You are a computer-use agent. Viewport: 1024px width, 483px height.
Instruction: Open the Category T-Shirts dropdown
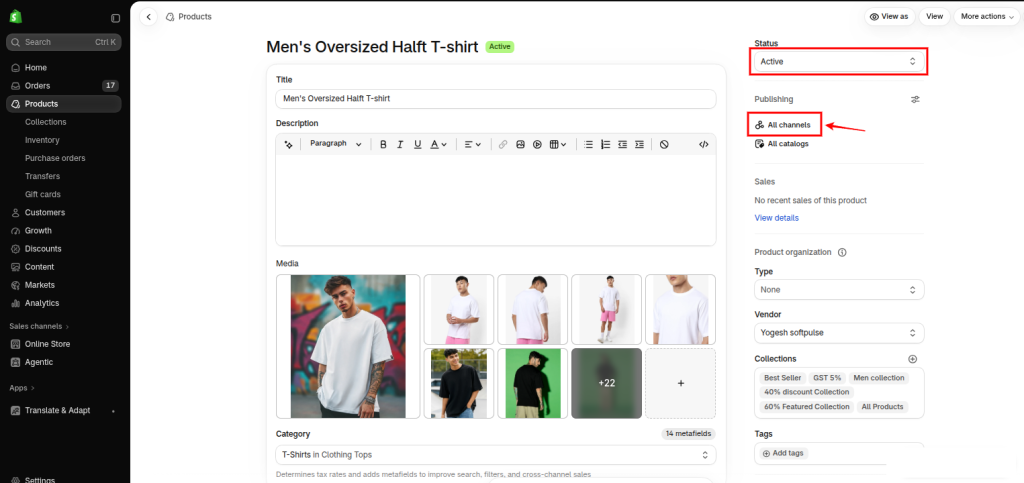click(x=496, y=454)
